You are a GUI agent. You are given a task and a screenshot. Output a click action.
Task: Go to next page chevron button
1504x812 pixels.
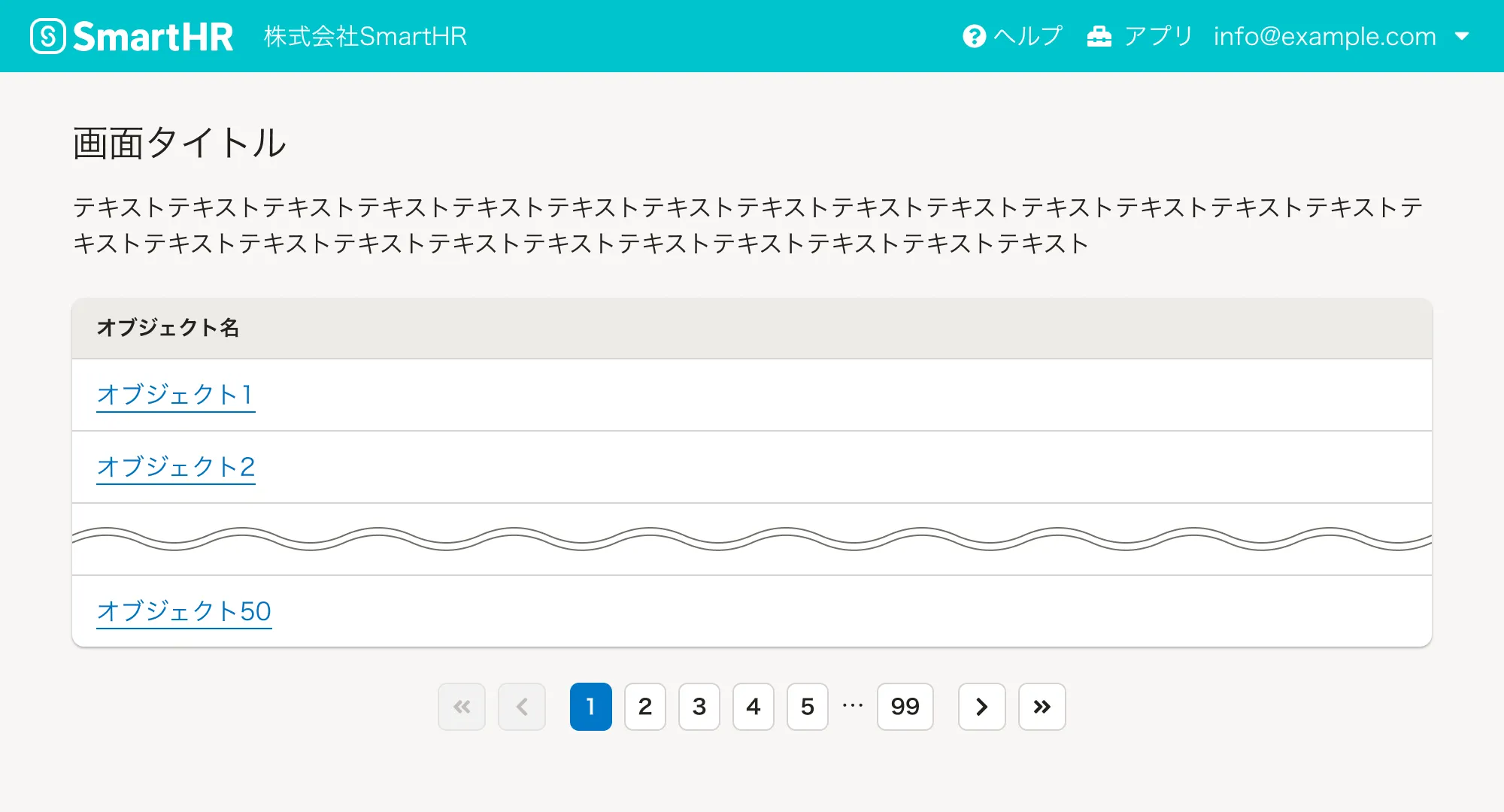[x=981, y=707]
